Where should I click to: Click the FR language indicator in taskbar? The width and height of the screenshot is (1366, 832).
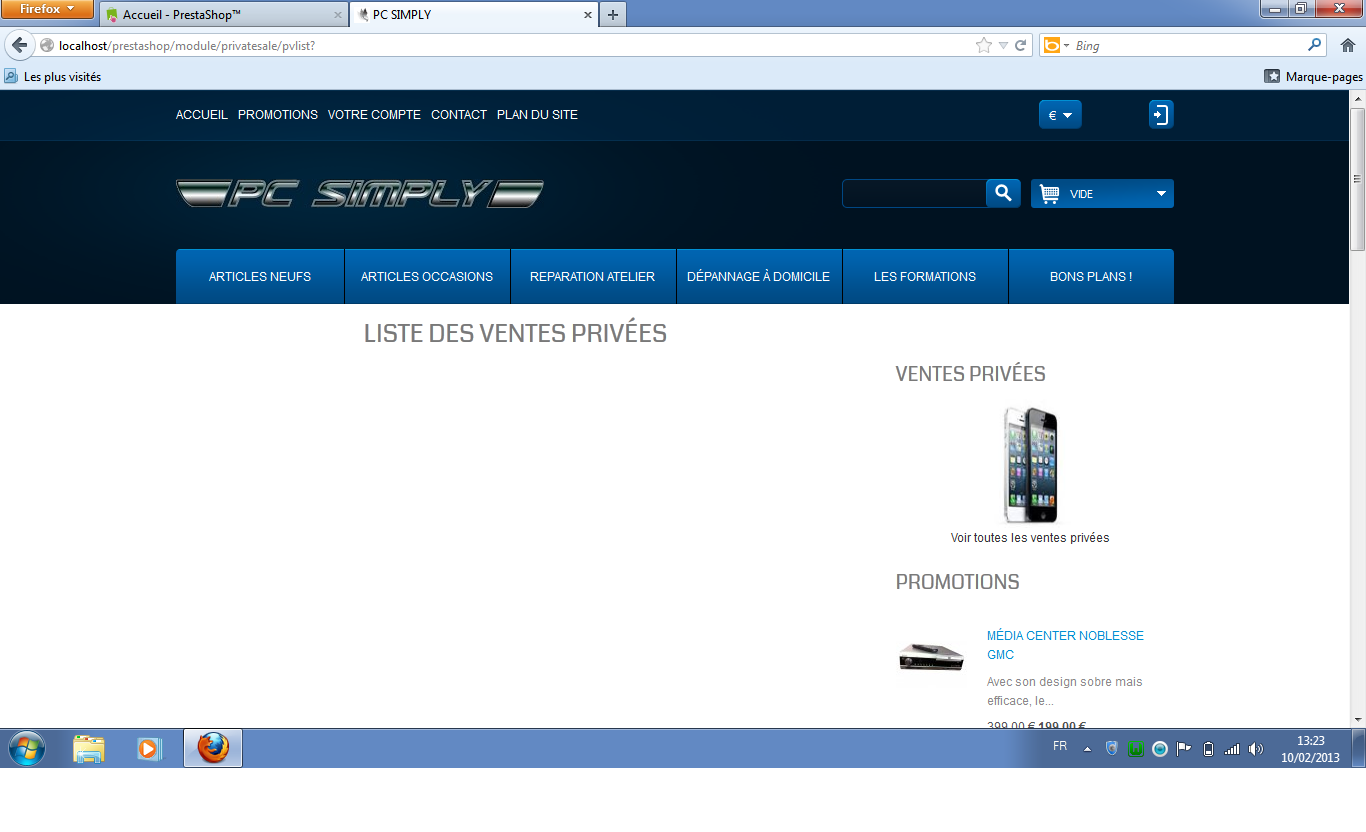pyautogui.click(x=1060, y=746)
